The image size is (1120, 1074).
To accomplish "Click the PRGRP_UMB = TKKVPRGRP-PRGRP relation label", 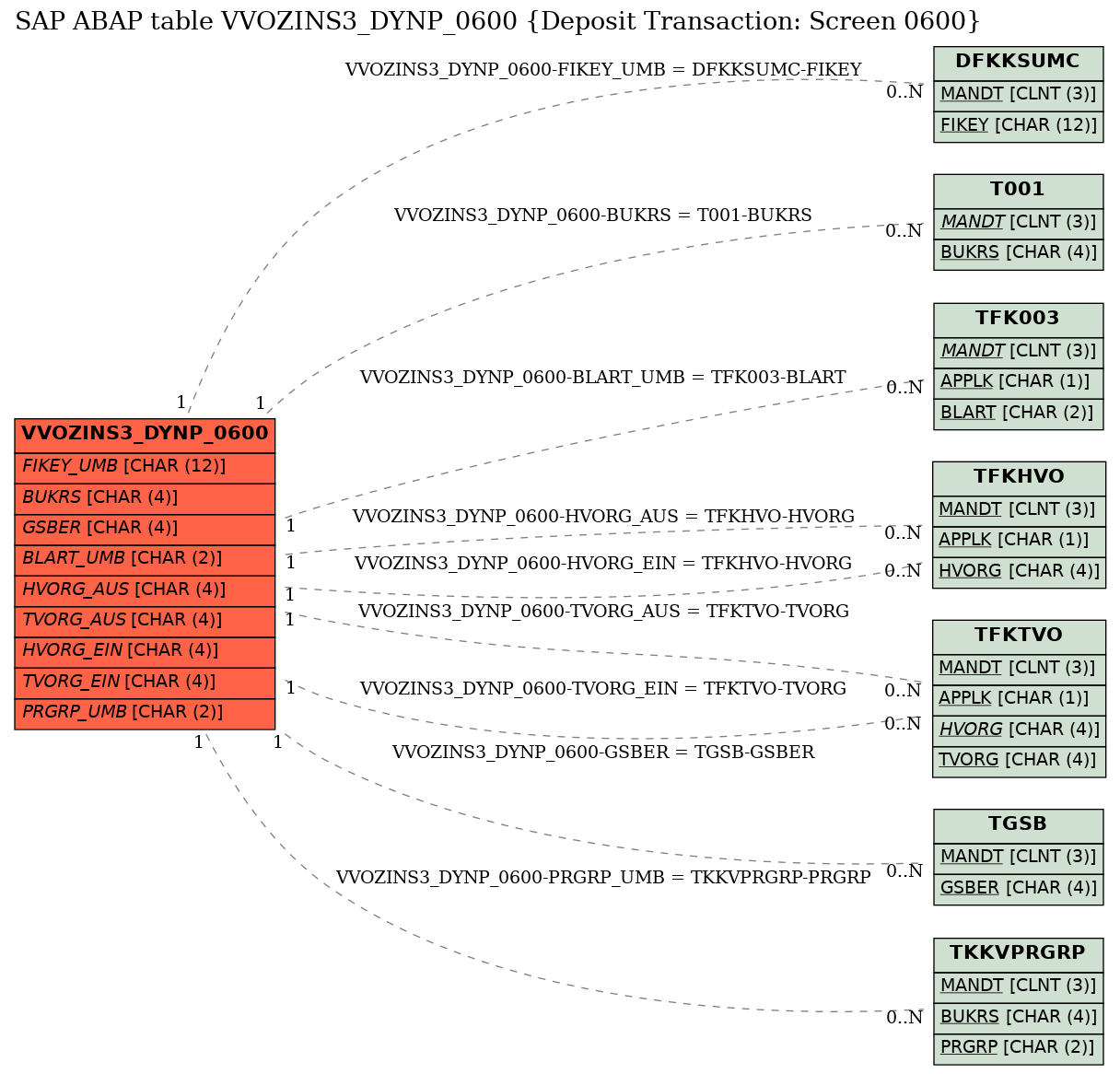I will click(603, 878).
